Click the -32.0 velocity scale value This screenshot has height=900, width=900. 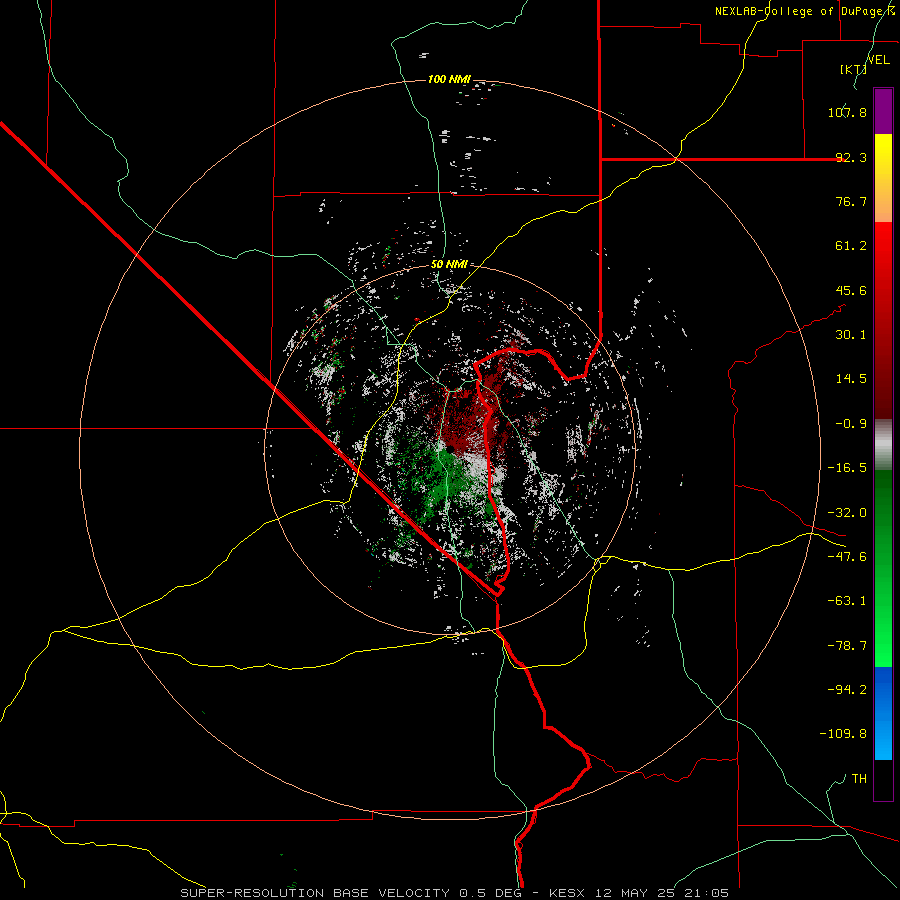(847, 513)
